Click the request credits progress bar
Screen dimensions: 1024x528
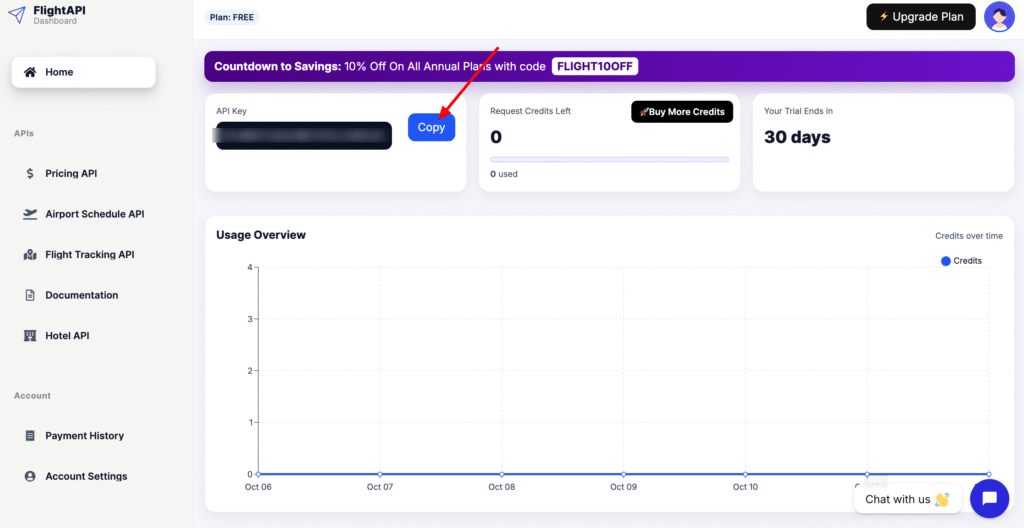[x=609, y=159]
